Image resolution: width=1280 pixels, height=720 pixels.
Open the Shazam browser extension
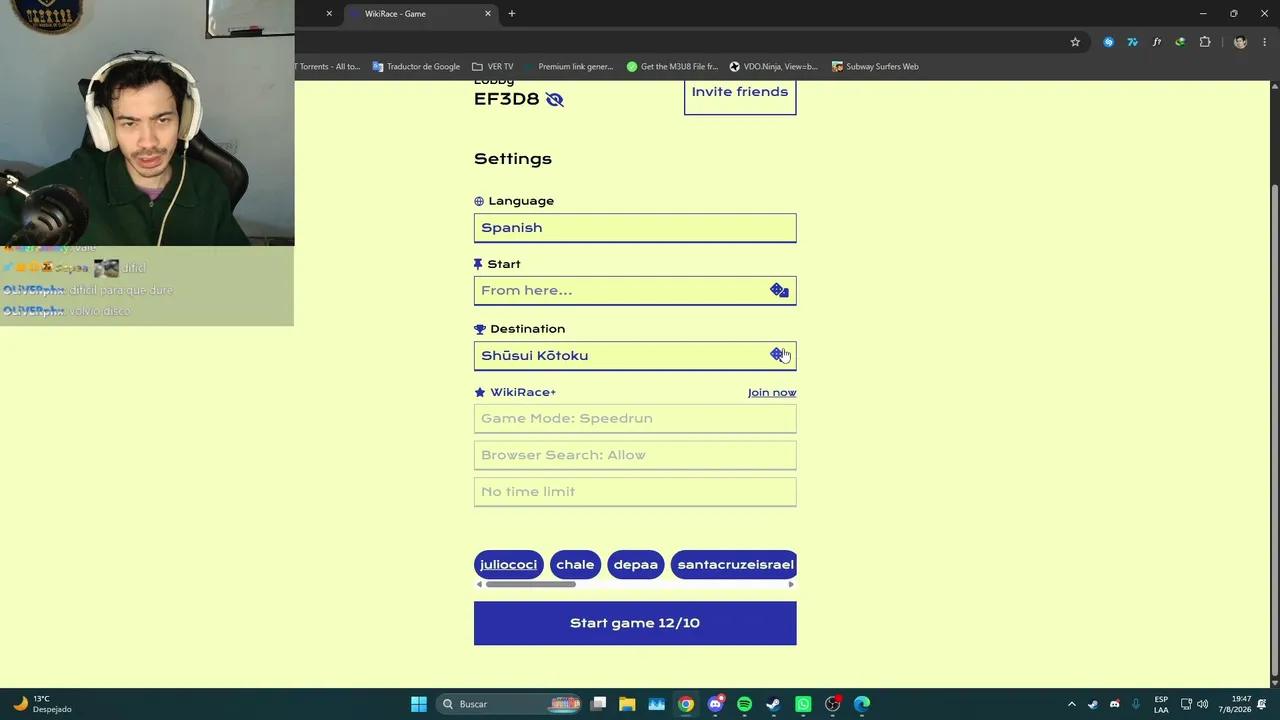click(x=1108, y=42)
